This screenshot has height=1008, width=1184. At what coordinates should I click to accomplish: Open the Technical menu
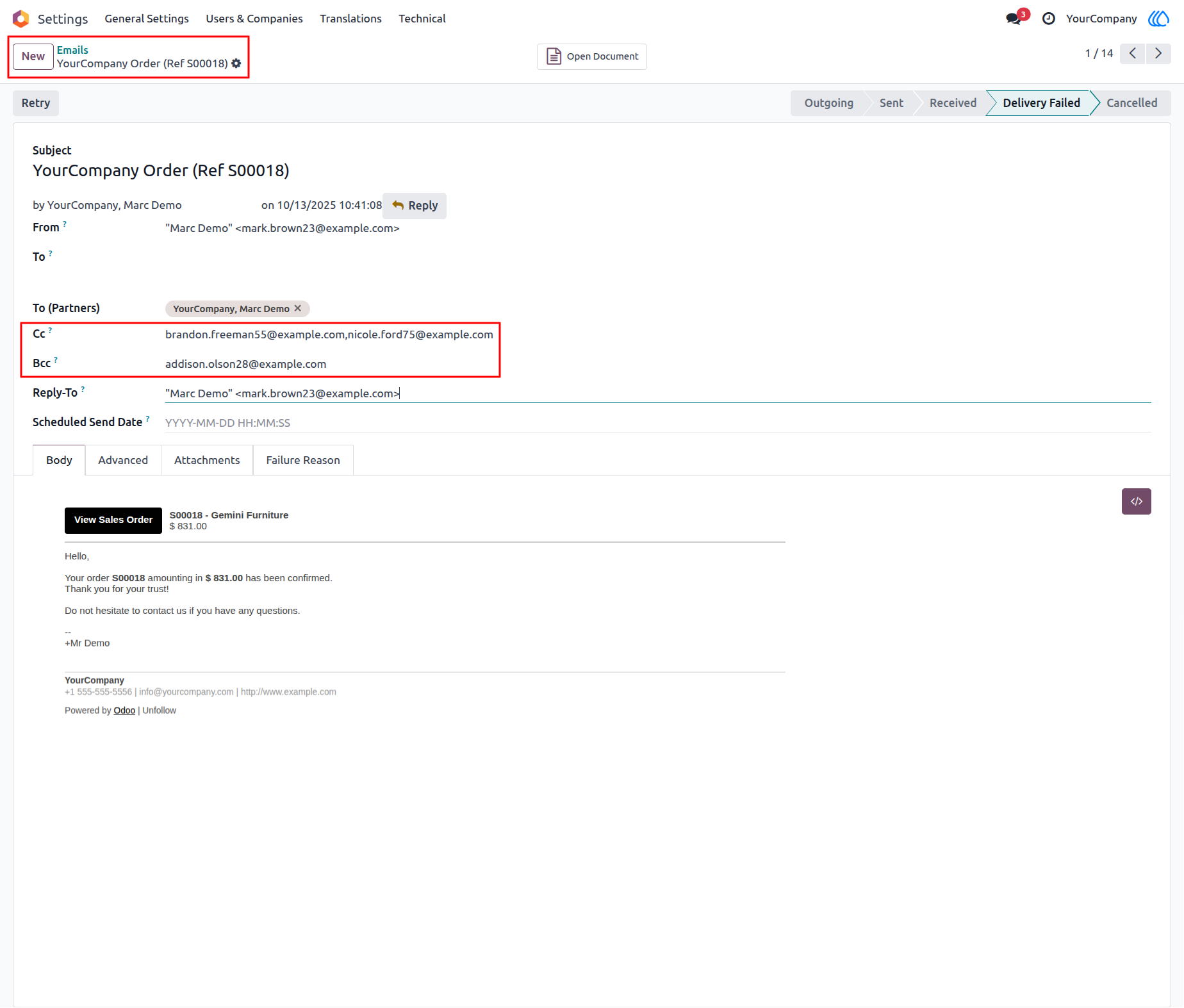(x=422, y=19)
